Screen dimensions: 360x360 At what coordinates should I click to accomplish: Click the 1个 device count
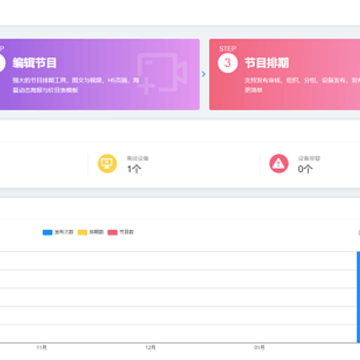[134, 169]
